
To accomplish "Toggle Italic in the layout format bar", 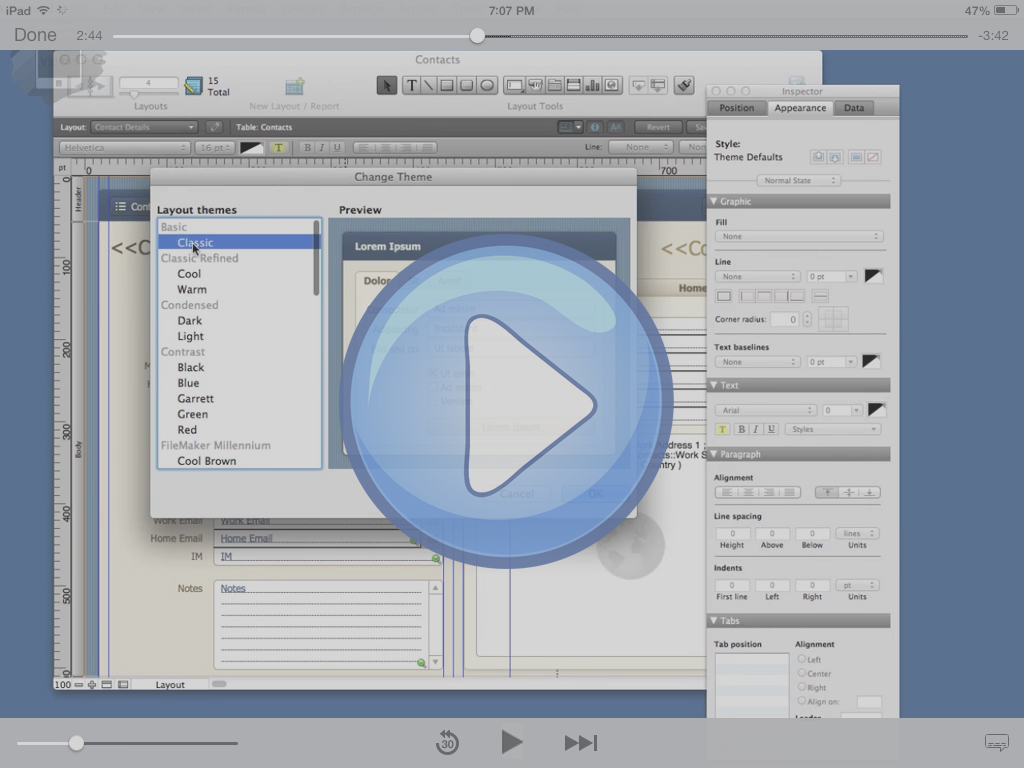I will tap(322, 148).
